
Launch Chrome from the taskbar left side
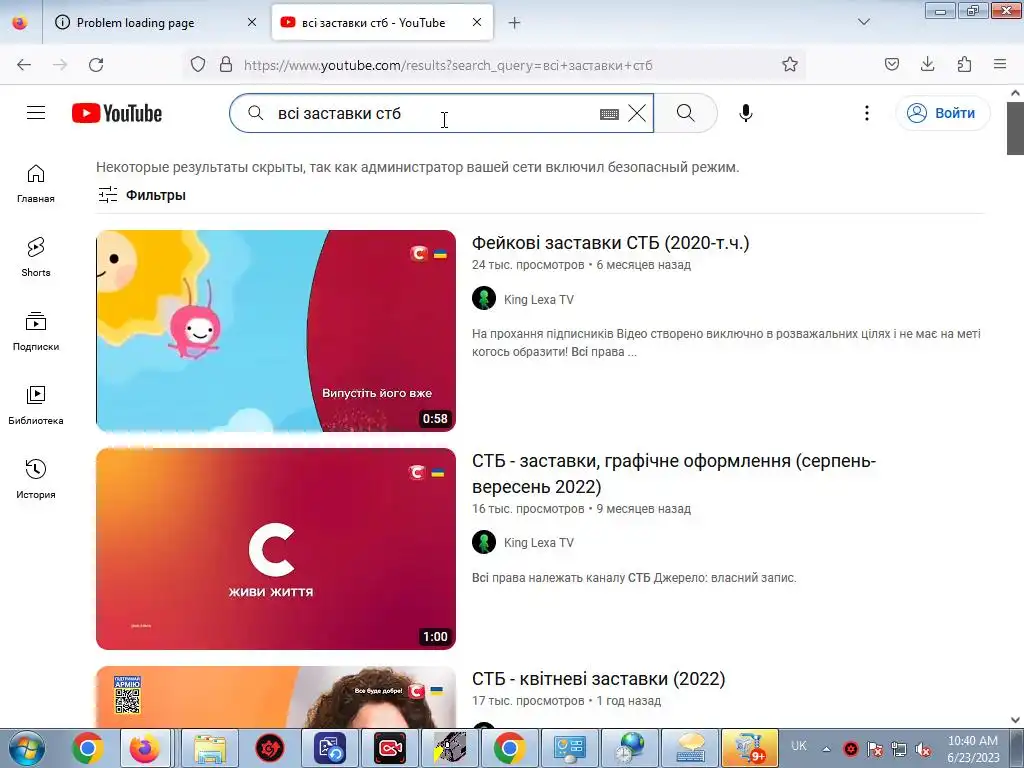tap(87, 748)
